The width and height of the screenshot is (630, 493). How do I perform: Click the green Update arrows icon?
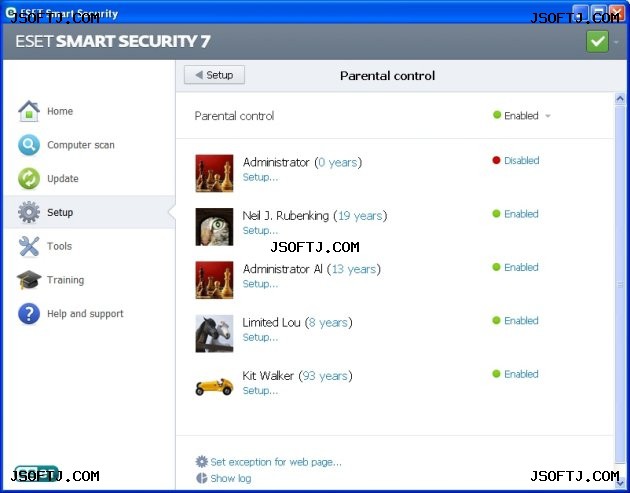point(29,178)
